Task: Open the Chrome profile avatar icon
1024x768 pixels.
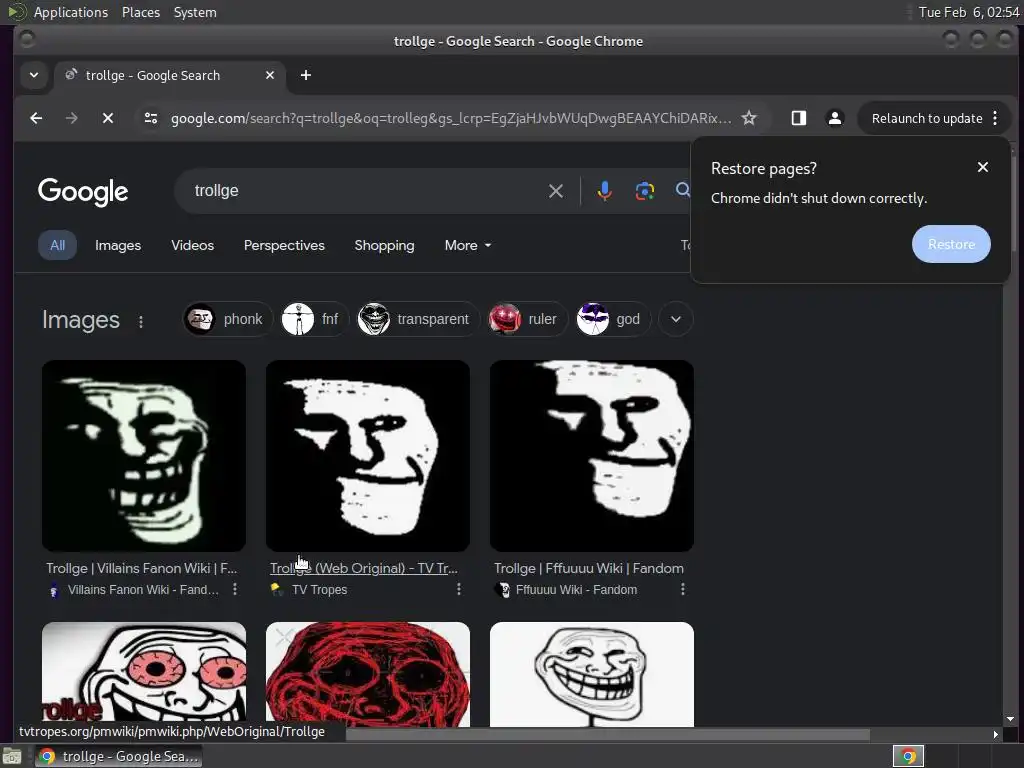Action: (x=835, y=118)
